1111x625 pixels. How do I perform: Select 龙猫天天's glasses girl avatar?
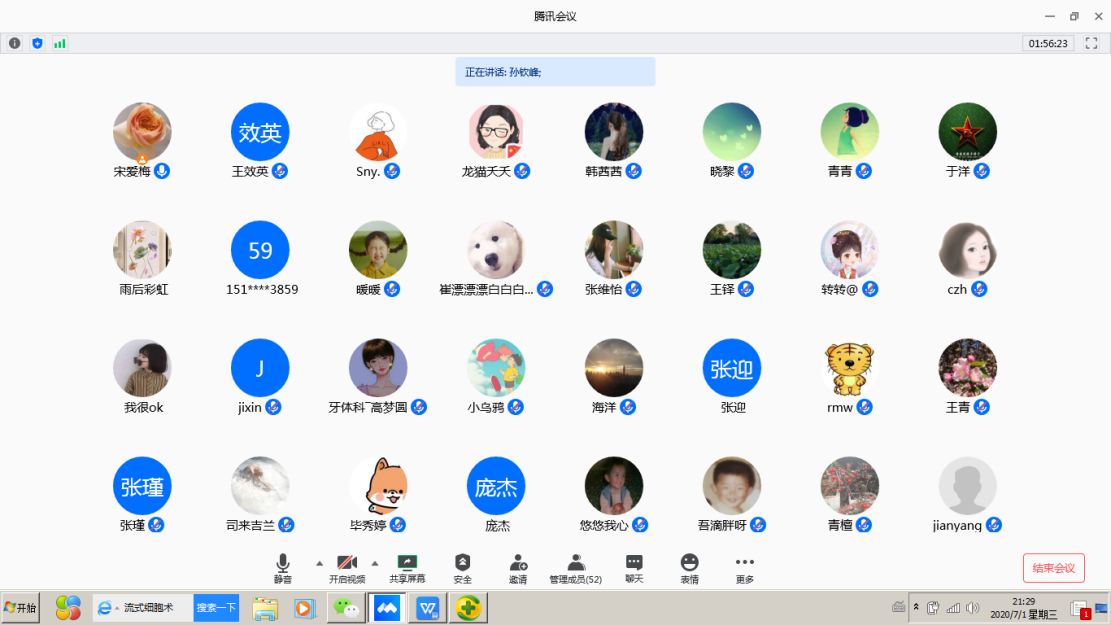[x=496, y=132]
